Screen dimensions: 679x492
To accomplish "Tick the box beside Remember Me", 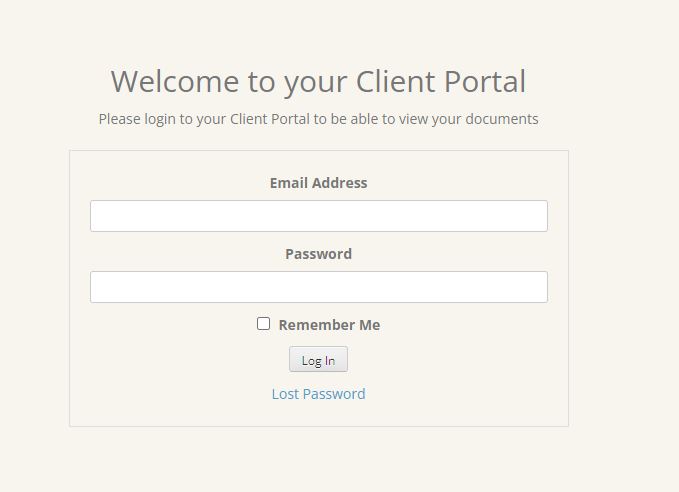I will point(264,323).
